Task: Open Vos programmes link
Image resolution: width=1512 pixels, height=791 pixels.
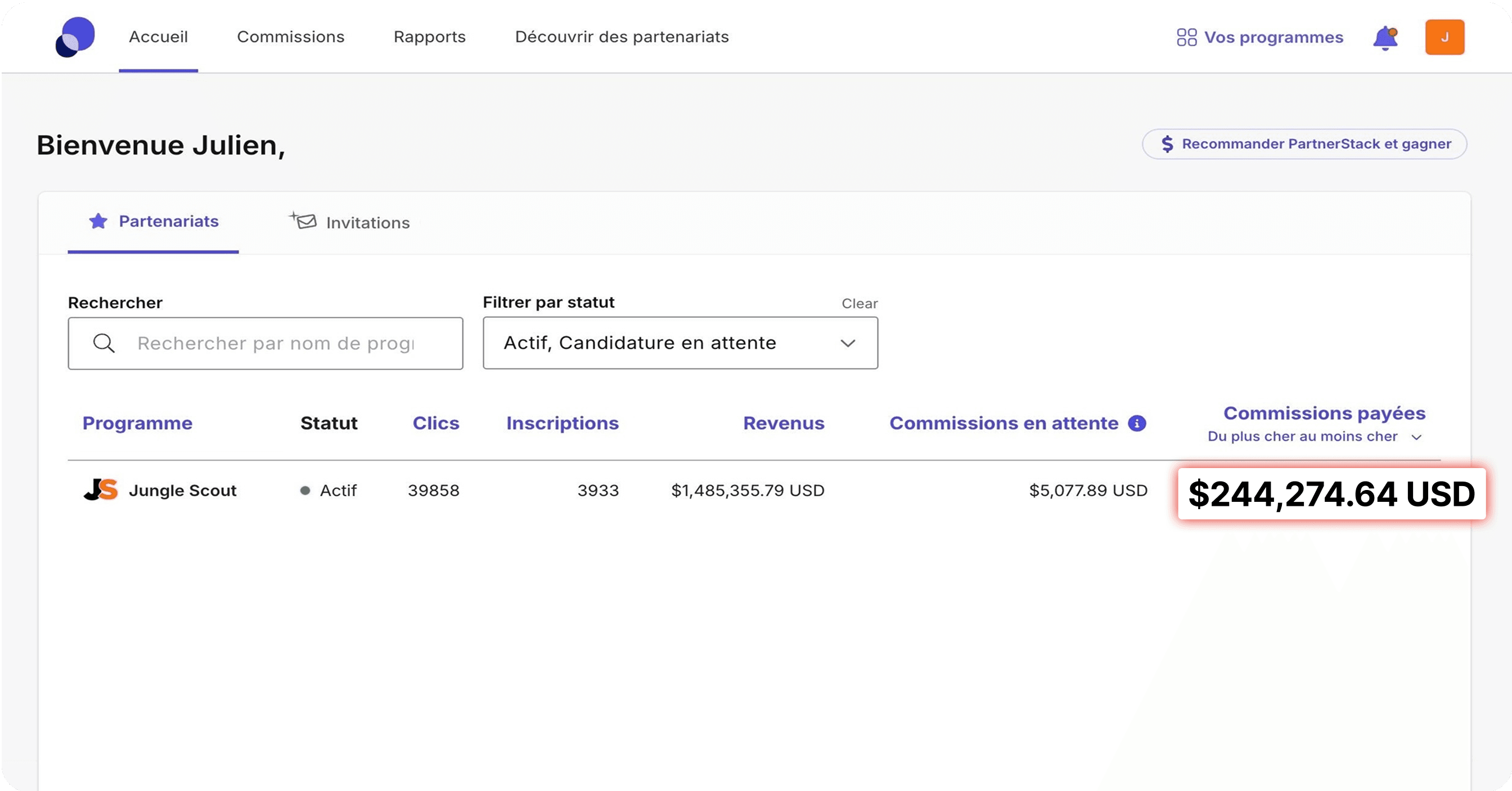Action: coord(1259,38)
